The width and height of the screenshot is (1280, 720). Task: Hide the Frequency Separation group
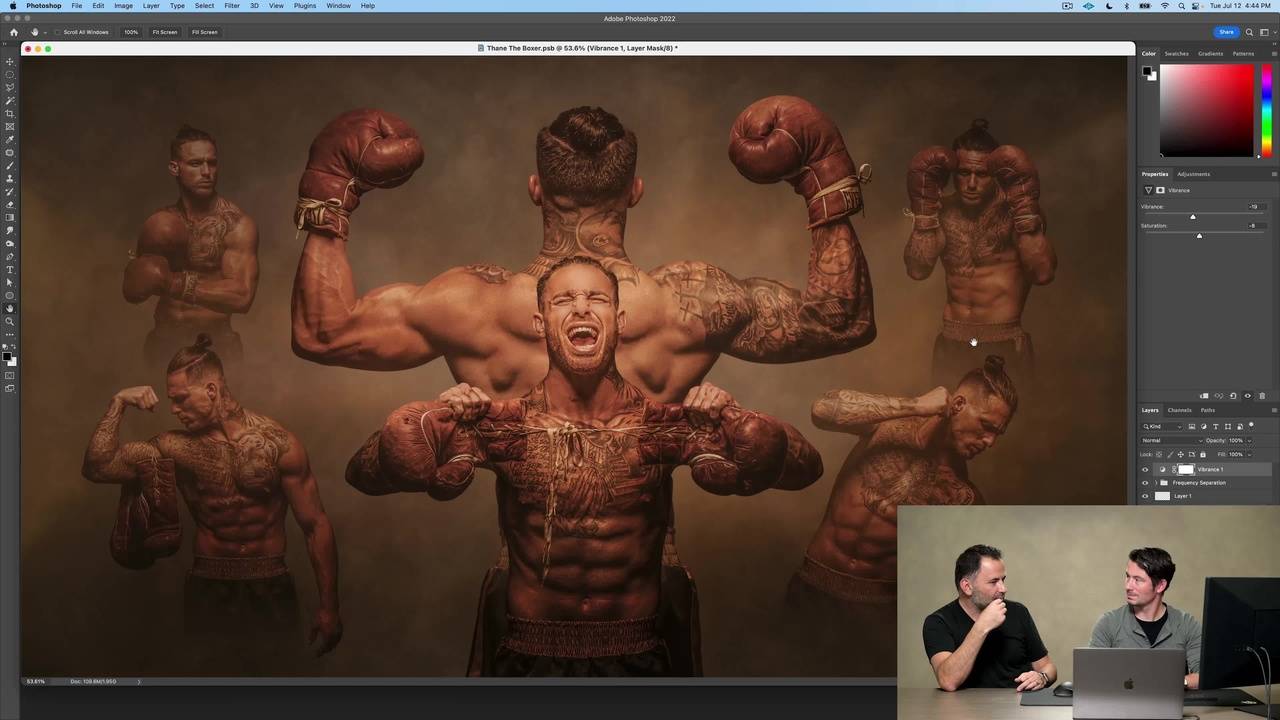[1145, 483]
